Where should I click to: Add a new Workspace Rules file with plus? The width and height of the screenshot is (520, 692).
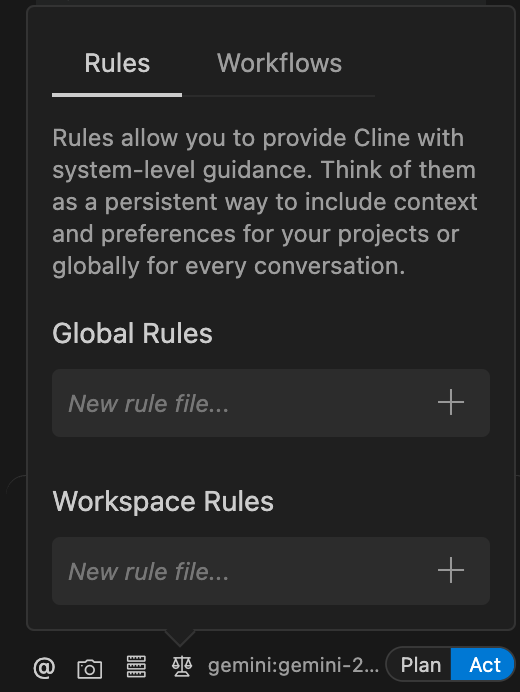[x=451, y=570]
